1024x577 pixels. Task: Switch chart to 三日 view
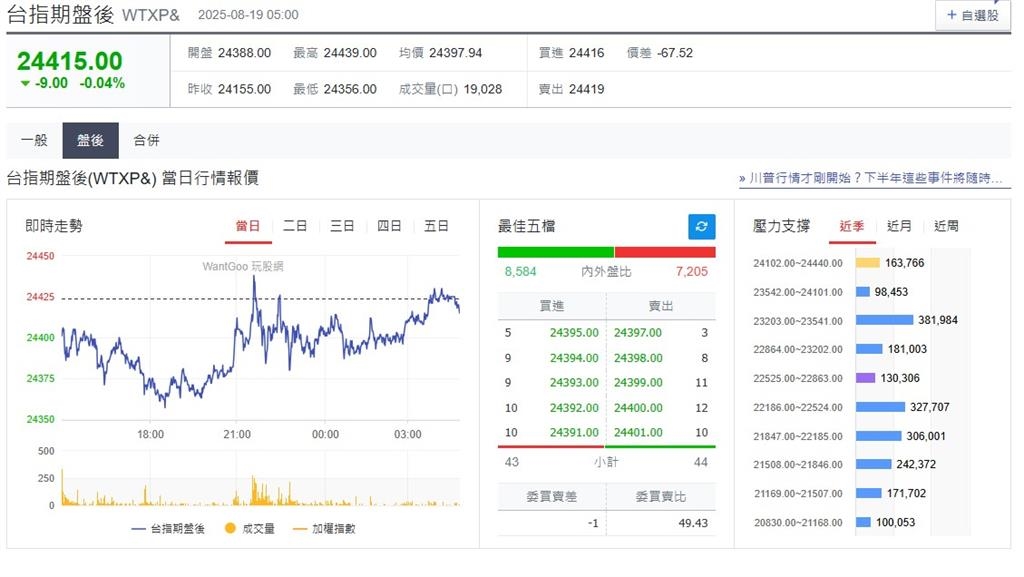[x=342, y=226]
